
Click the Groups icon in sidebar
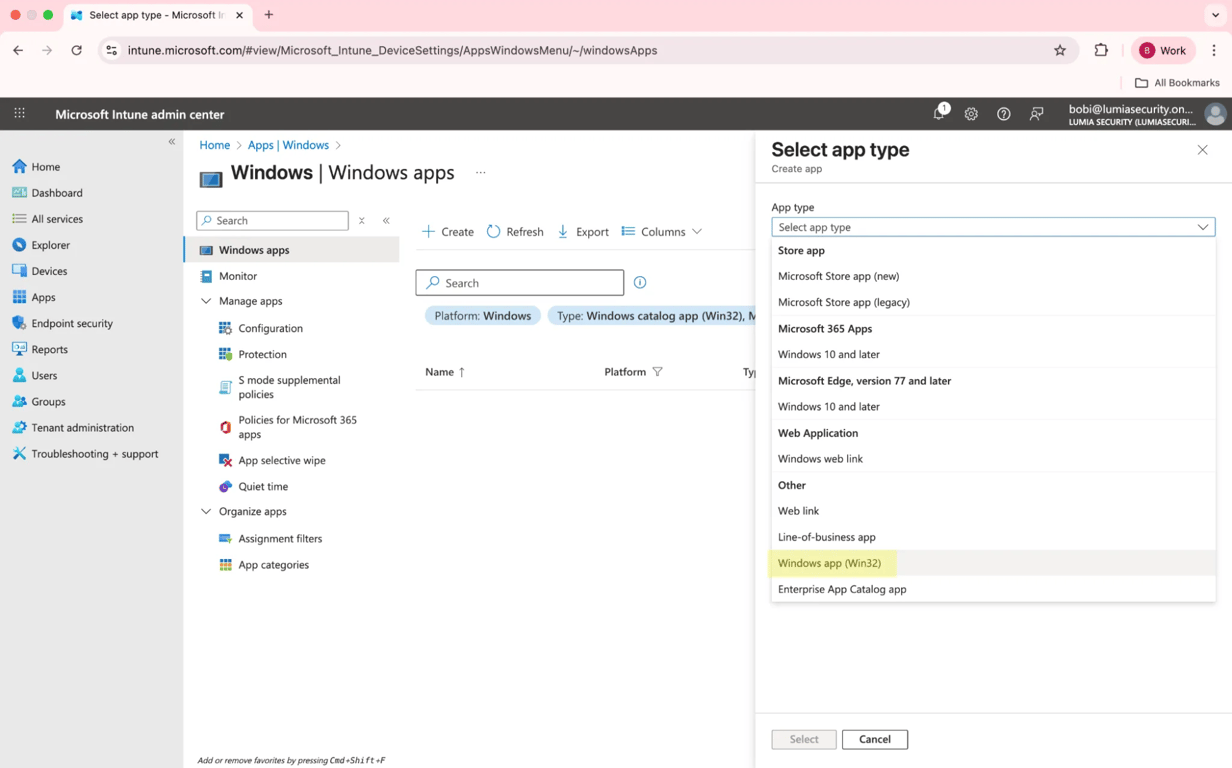(x=19, y=401)
